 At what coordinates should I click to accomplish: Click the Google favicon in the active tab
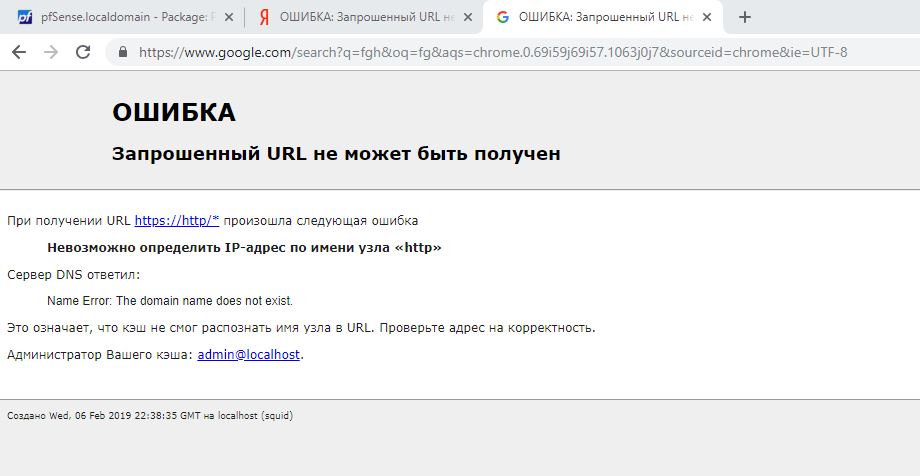[x=502, y=17]
